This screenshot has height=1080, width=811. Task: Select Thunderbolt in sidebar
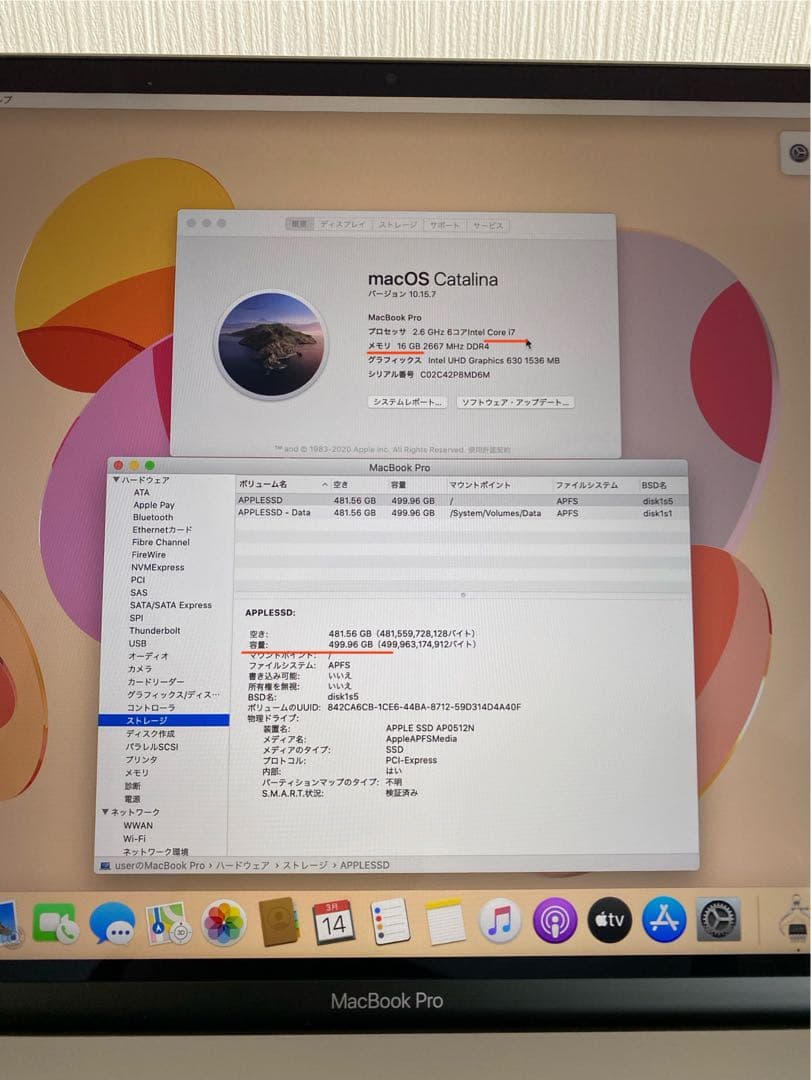click(x=154, y=630)
